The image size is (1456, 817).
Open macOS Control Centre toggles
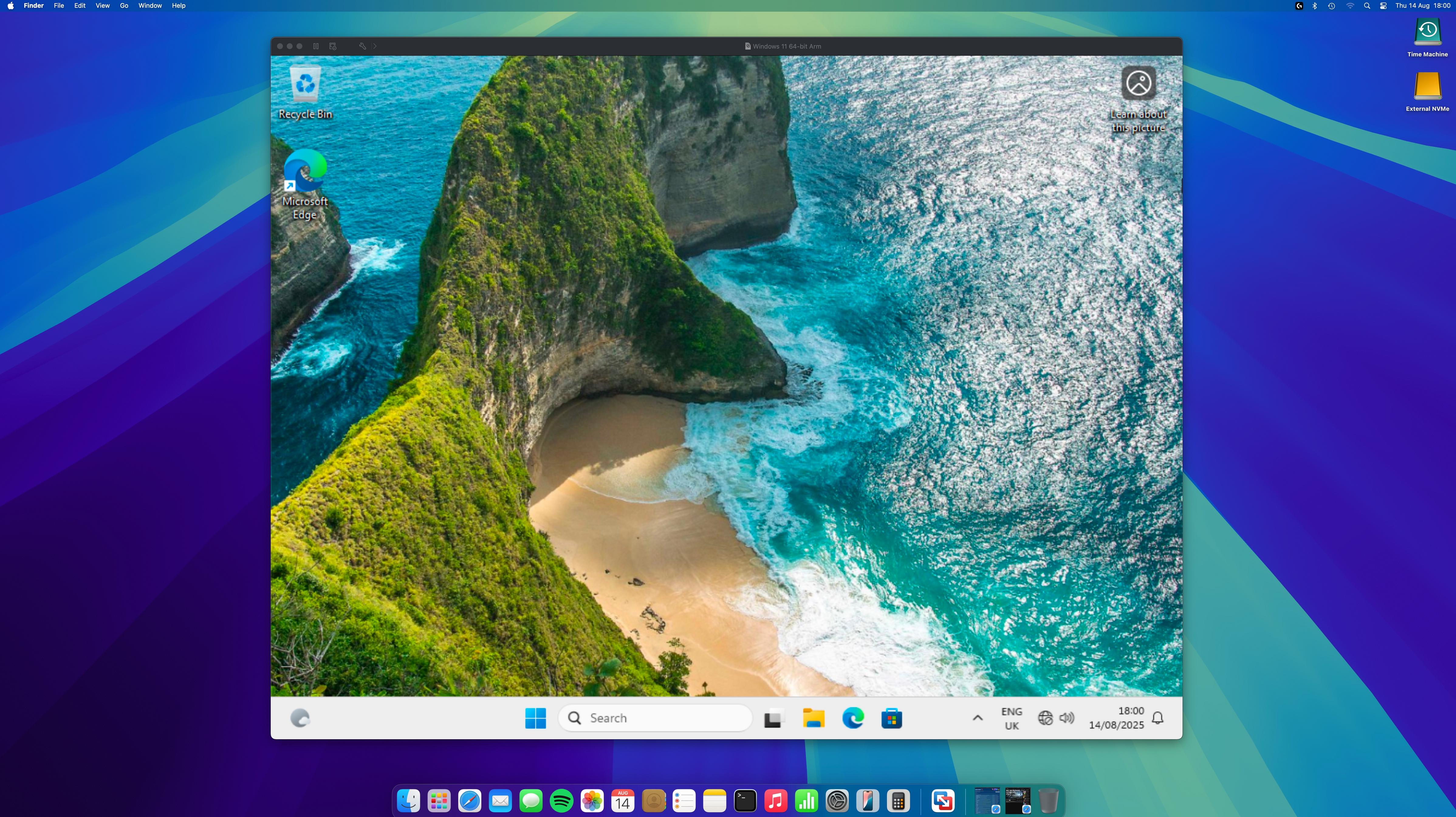1383,6
